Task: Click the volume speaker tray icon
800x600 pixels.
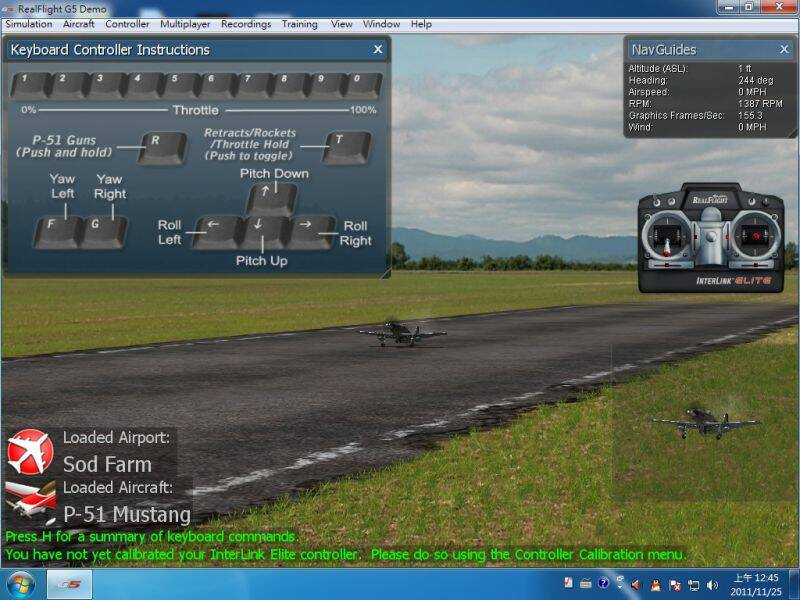Action: coord(713,585)
